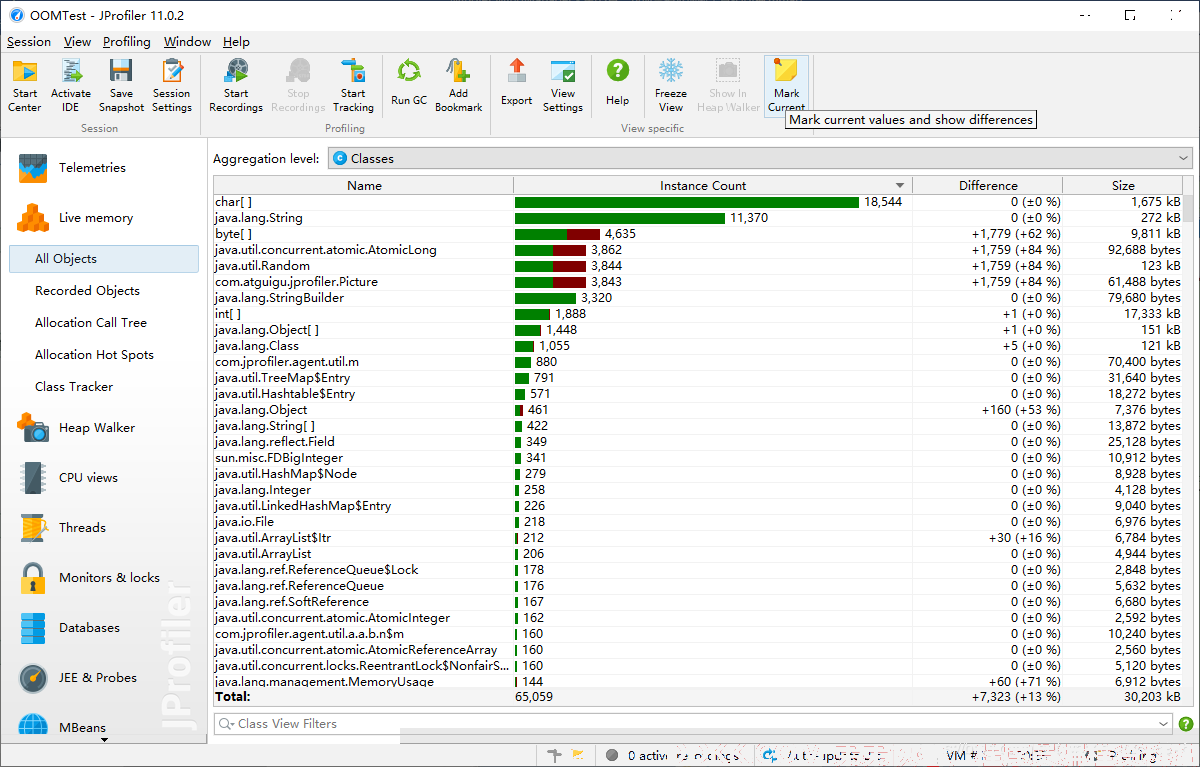This screenshot has width=1200, height=767.
Task: Open the Aggregation level dropdown
Action: tap(760, 158)
